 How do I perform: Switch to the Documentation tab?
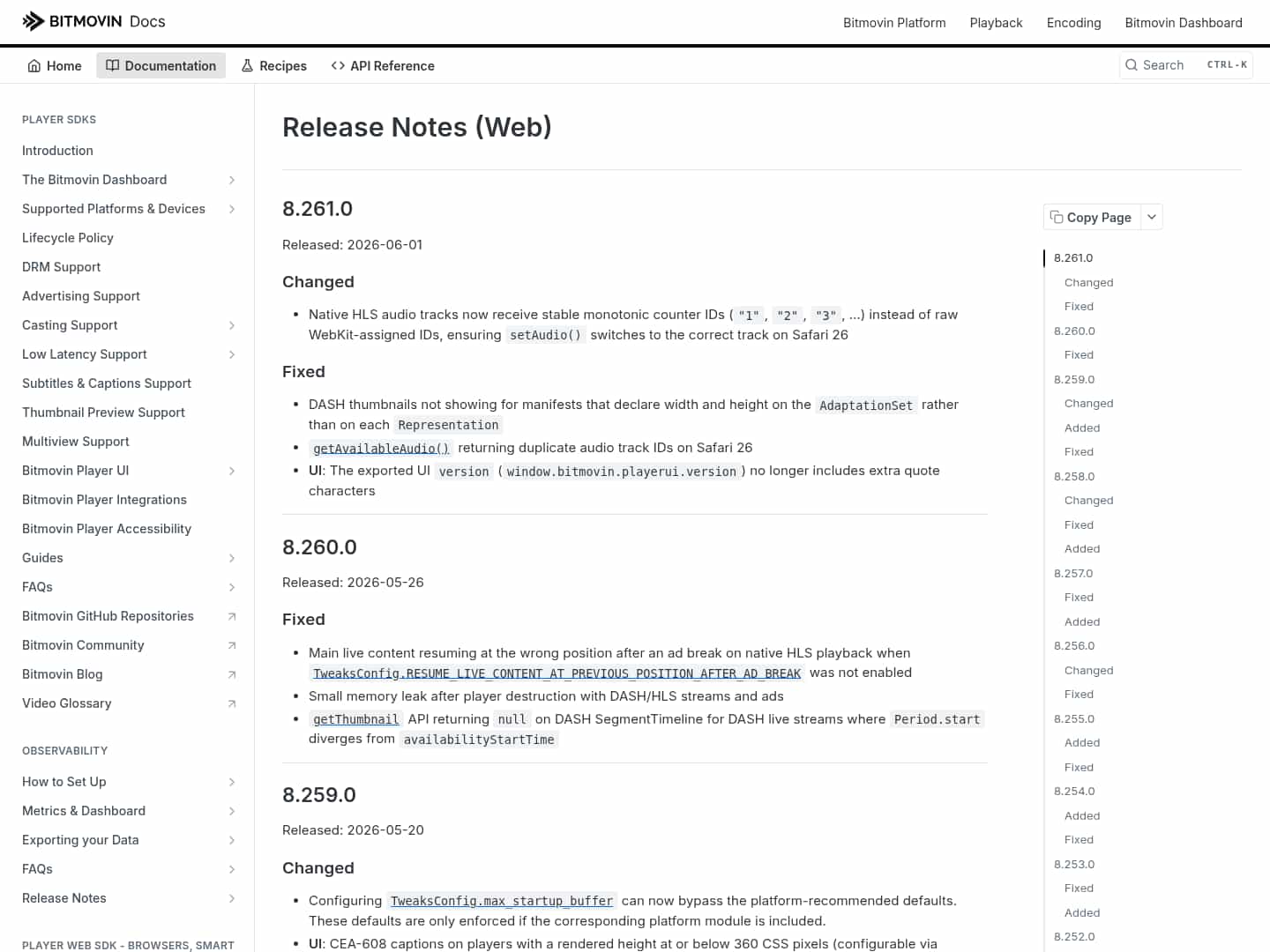coord(161,66)
